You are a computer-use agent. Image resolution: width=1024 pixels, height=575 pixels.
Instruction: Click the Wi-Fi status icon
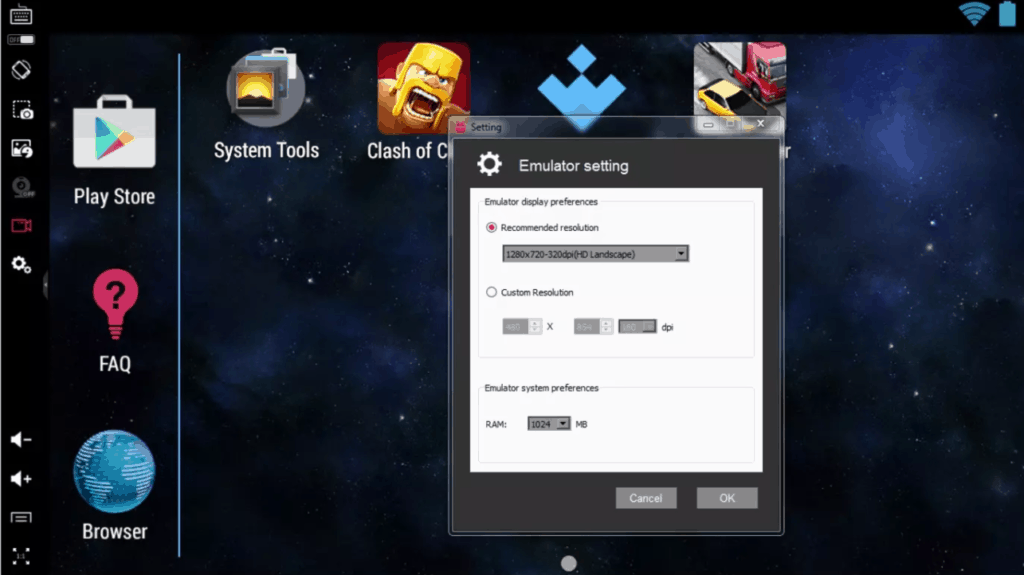click(974, 13)
